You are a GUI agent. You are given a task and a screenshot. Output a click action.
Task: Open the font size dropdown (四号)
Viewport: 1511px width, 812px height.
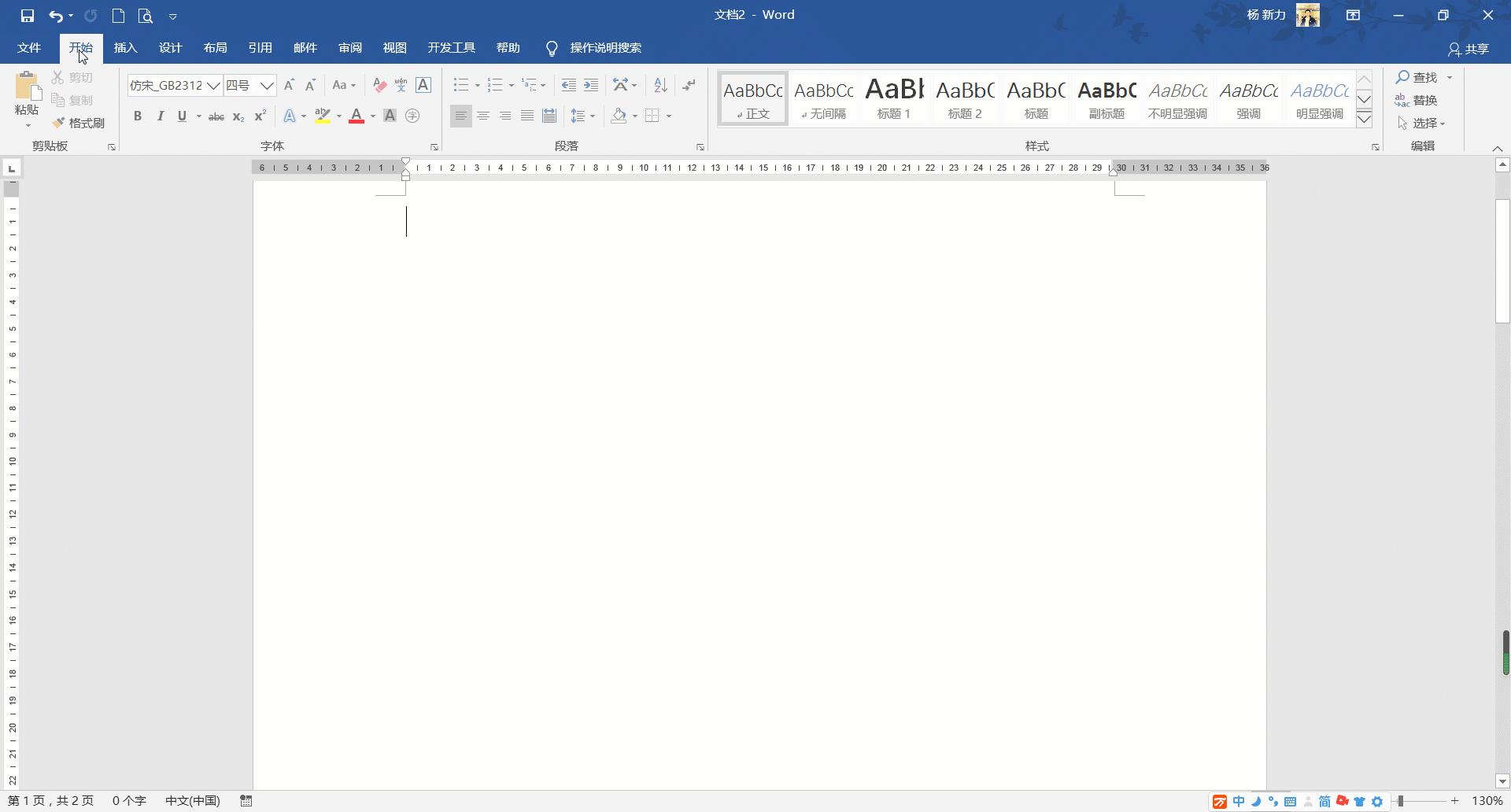tap(267, 86)
